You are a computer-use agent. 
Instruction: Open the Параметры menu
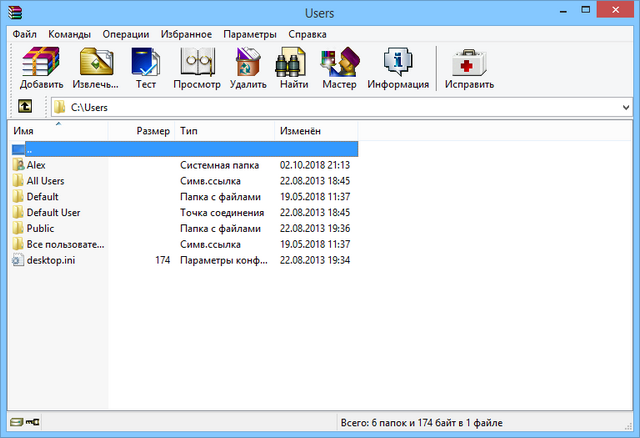251,34
